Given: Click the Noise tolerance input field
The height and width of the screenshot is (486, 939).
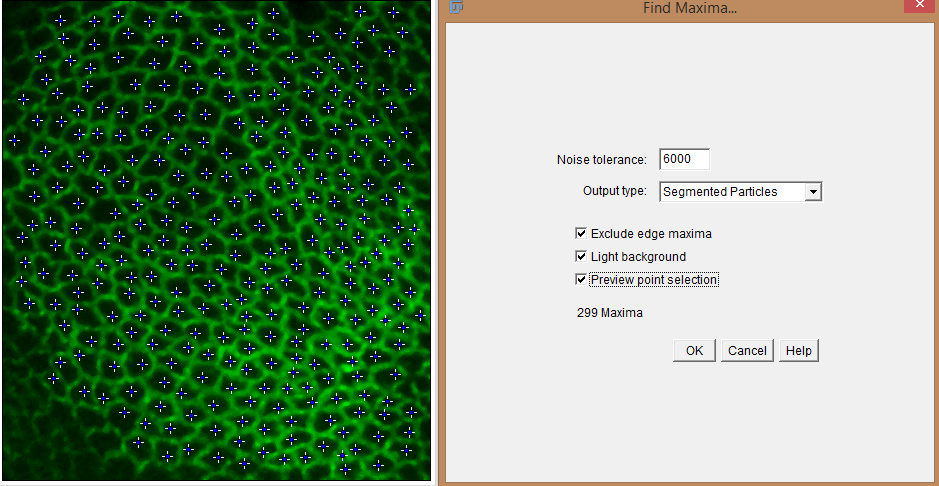Looking at the screenshot, I should tap(684, 160).
